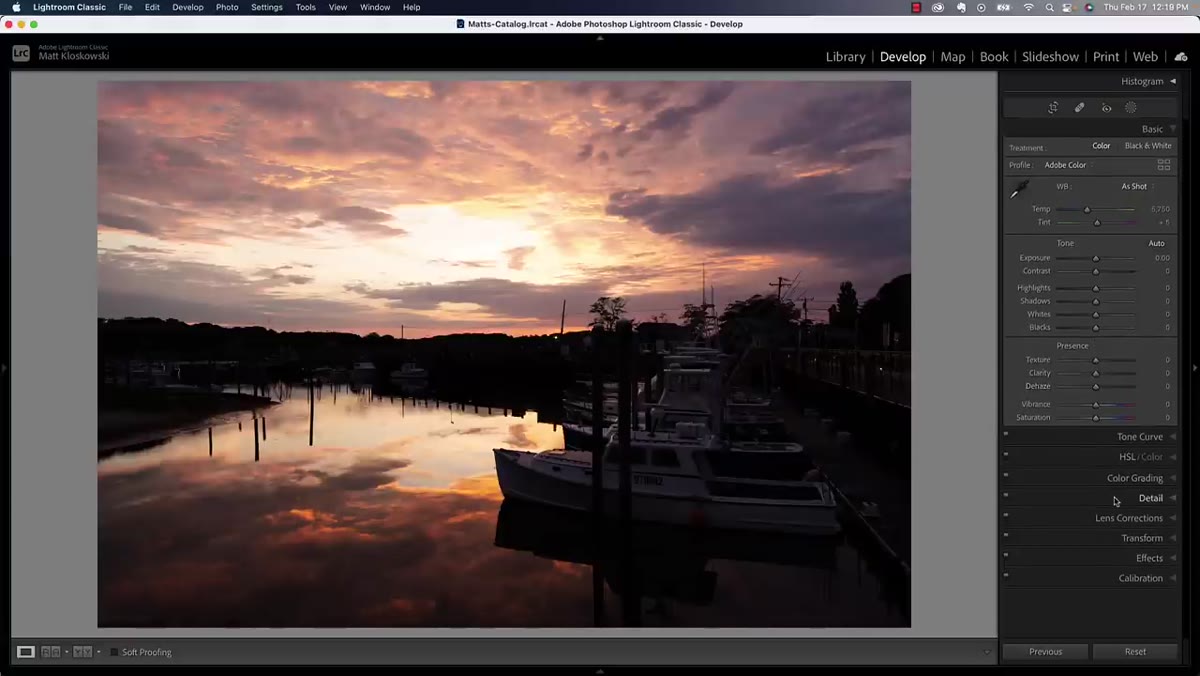Open the Settings menu
The width and height of the screenshot is (1200, 676).
(267, 7)
